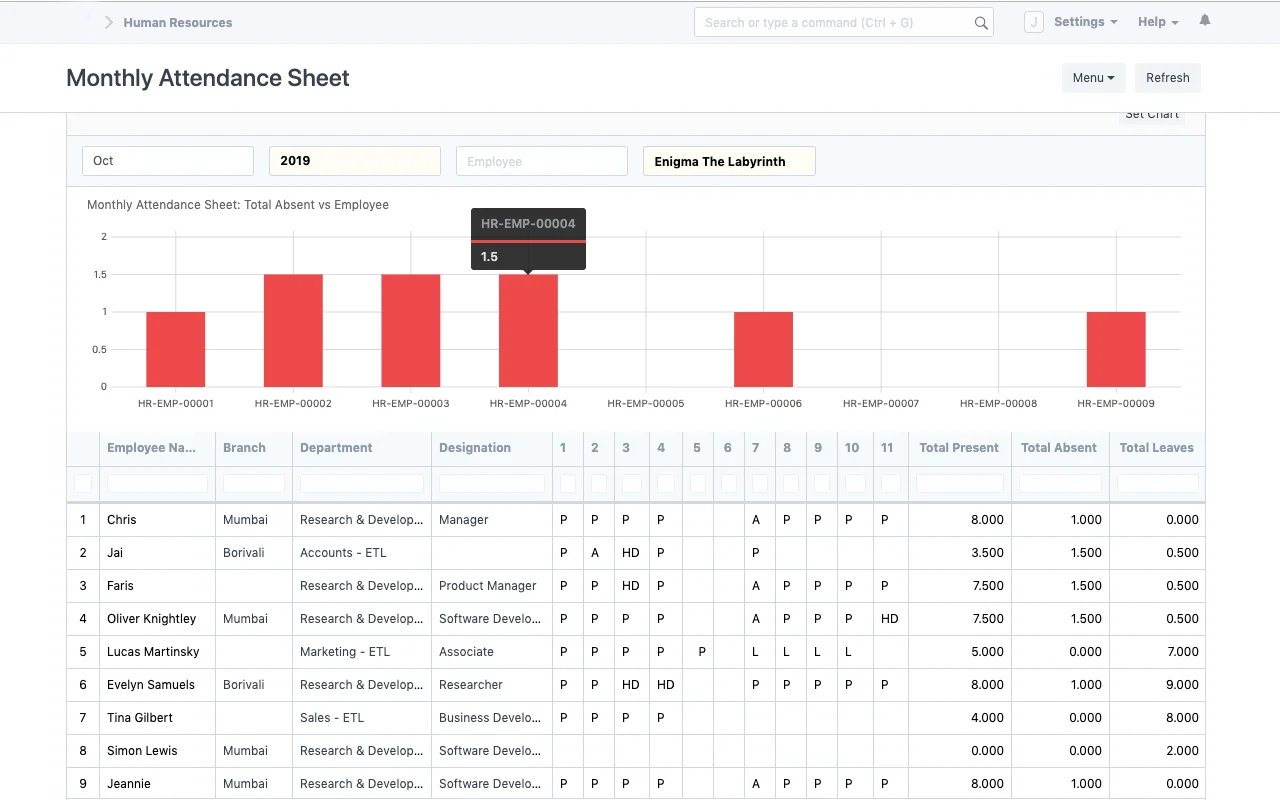Click the Set Chart button
Viewport: 1280px width, 800px height.
1151,113
